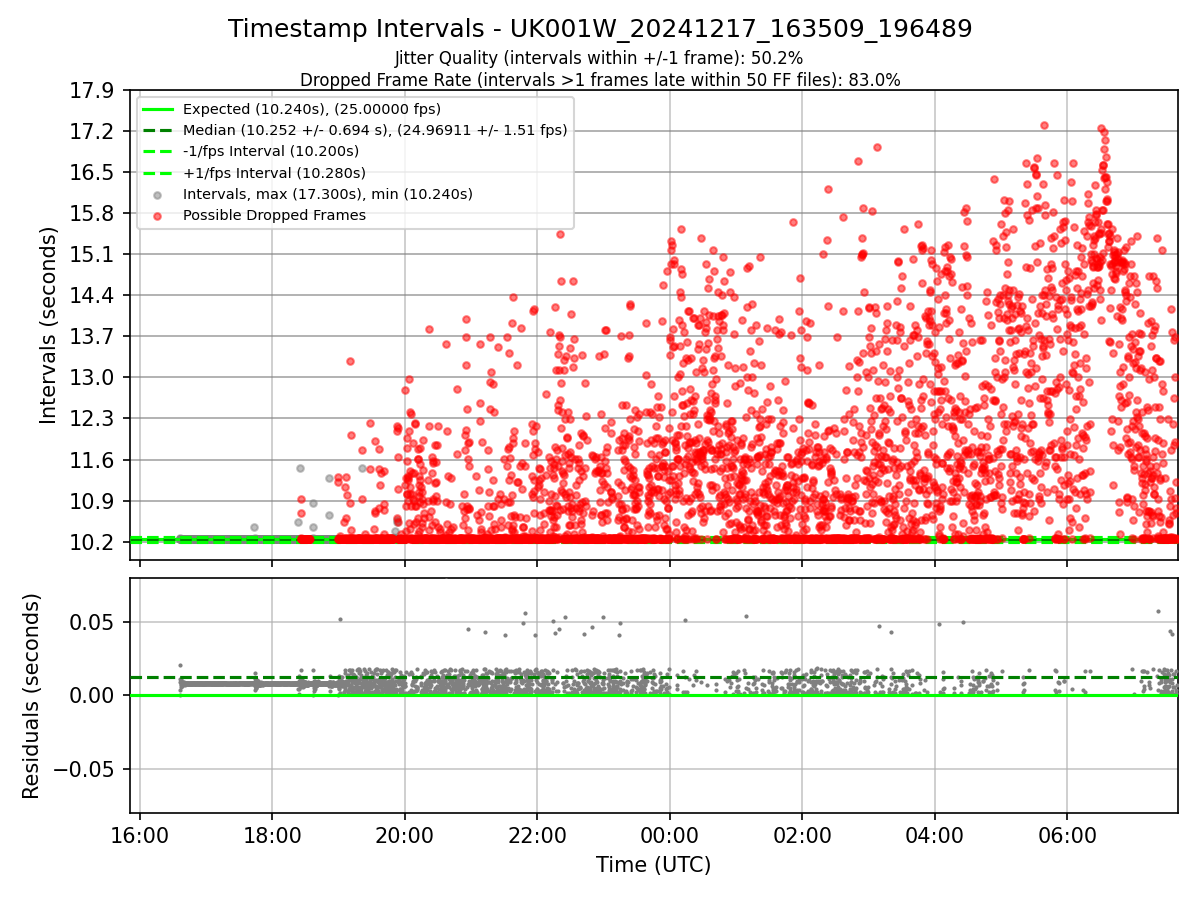Screen dimensions: 1200x900
Task: Click the gray dot marker for Intervals in legend
Action: click(x=159, y=194)
